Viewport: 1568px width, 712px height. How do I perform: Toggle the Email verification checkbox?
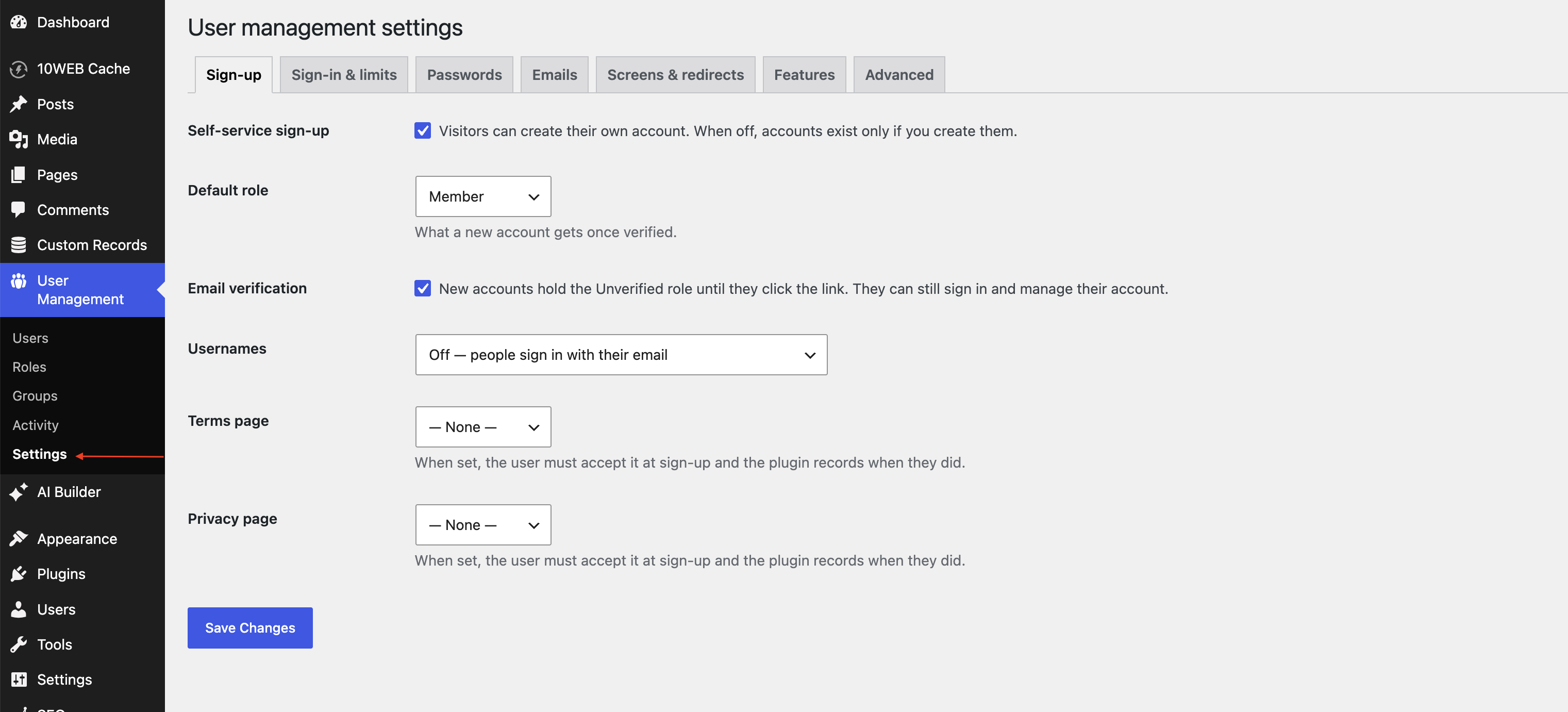coord(423,288)
